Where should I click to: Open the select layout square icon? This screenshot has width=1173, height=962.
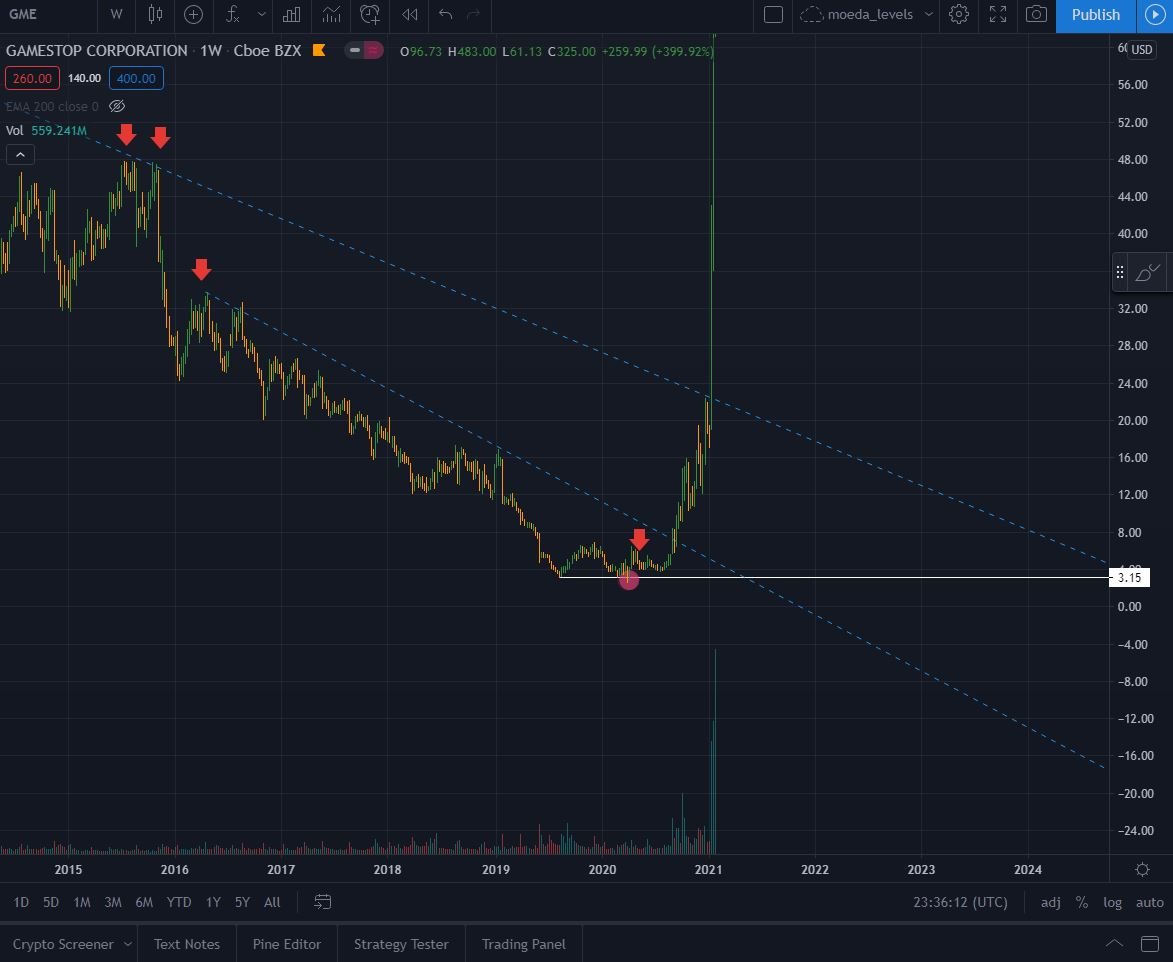774,14
